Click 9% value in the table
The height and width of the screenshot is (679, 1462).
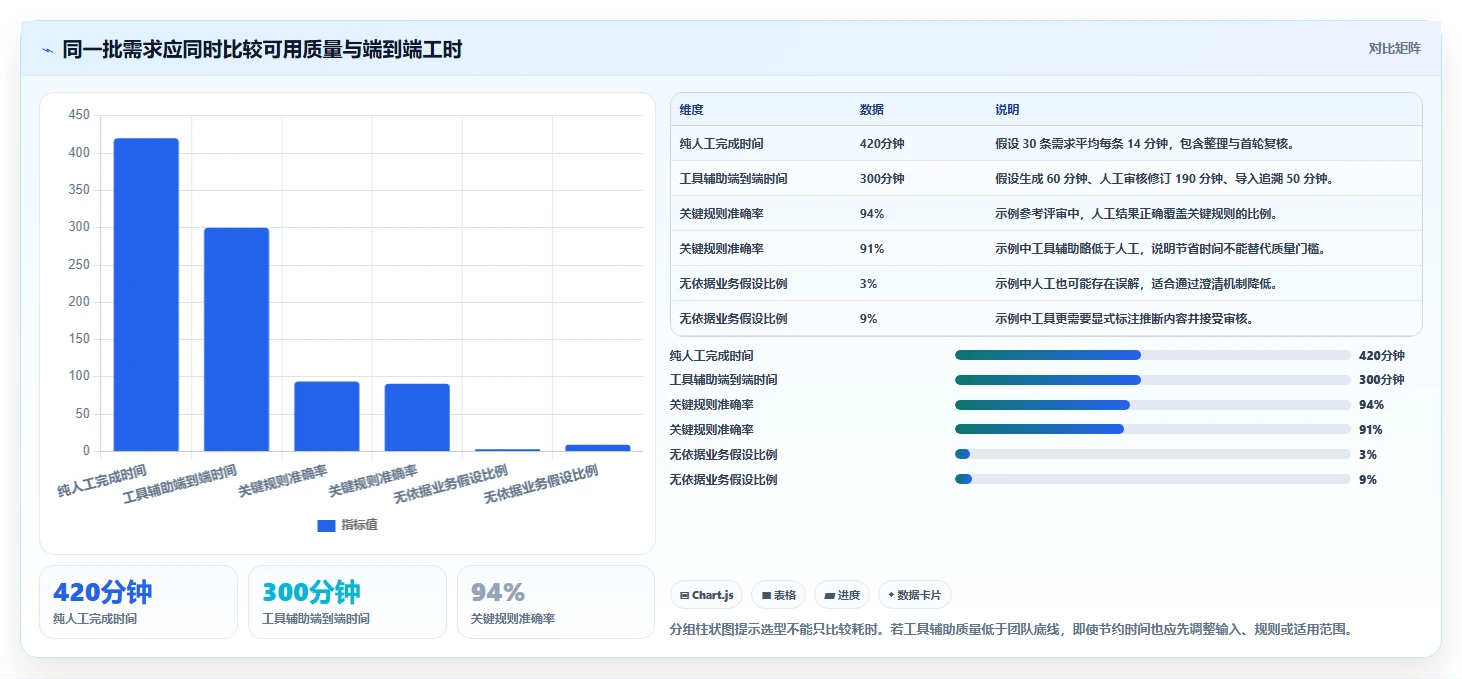point(869,319)
